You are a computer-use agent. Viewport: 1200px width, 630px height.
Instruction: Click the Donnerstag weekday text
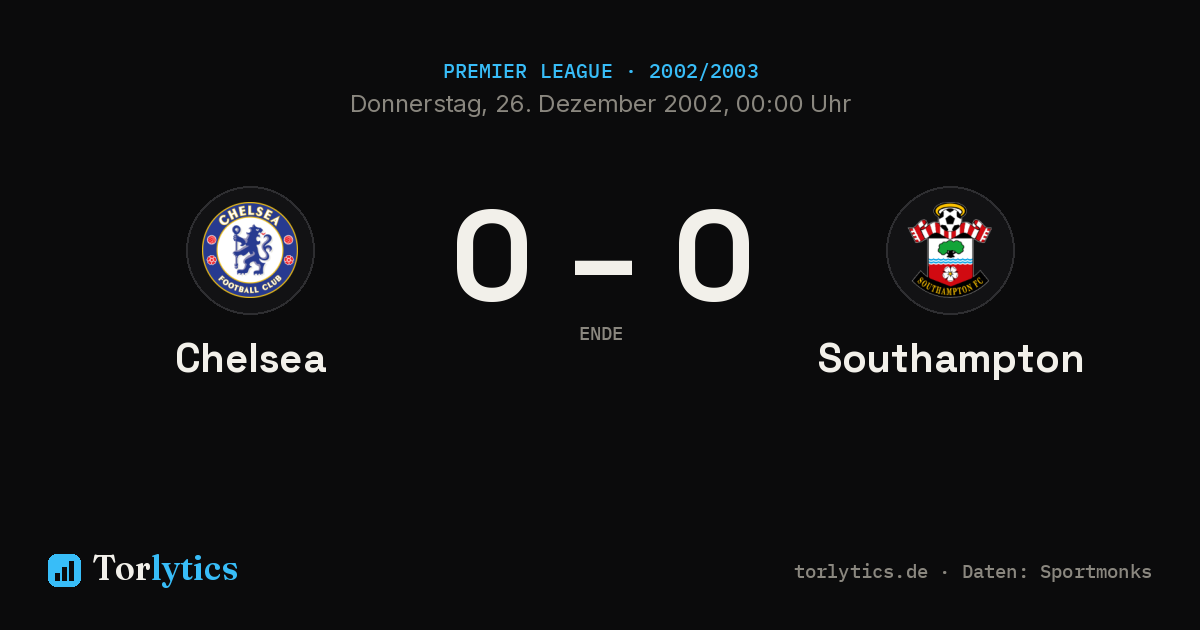[418, 104]
